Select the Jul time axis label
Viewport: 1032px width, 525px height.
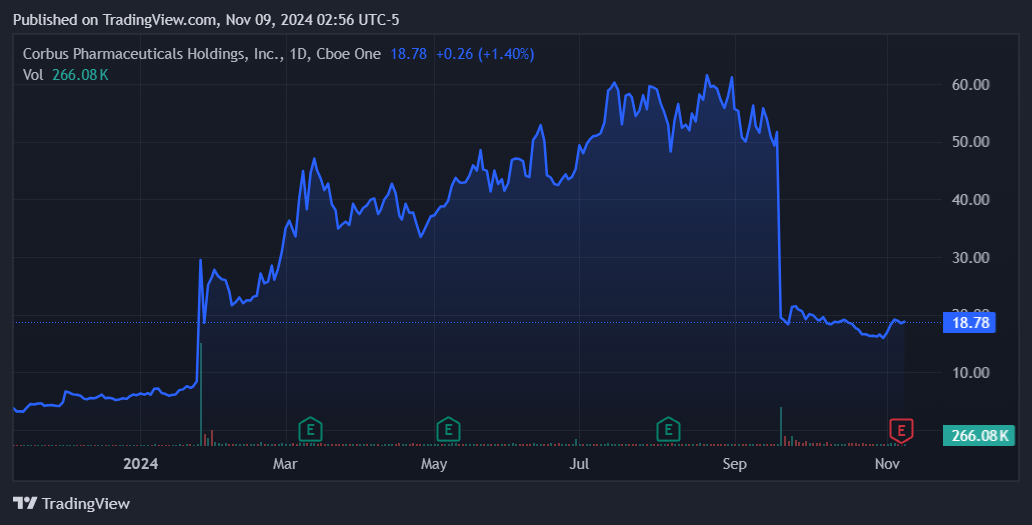579,464
